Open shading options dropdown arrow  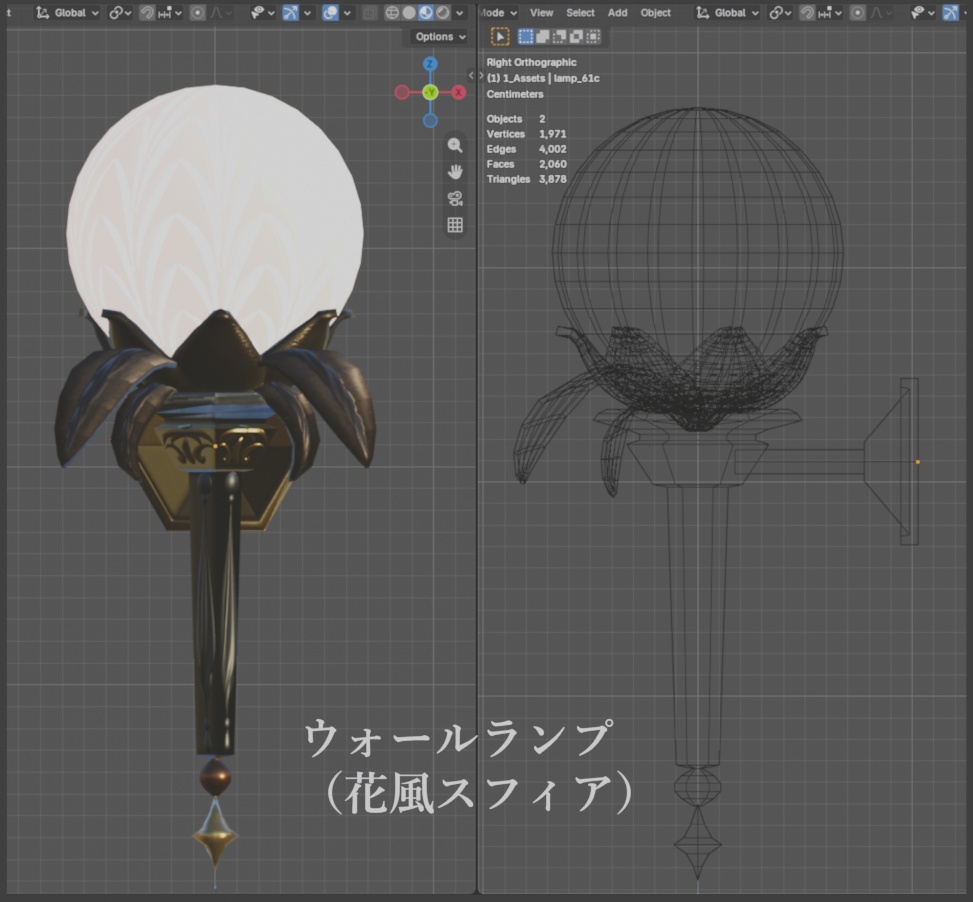click(x=459, y=12)
